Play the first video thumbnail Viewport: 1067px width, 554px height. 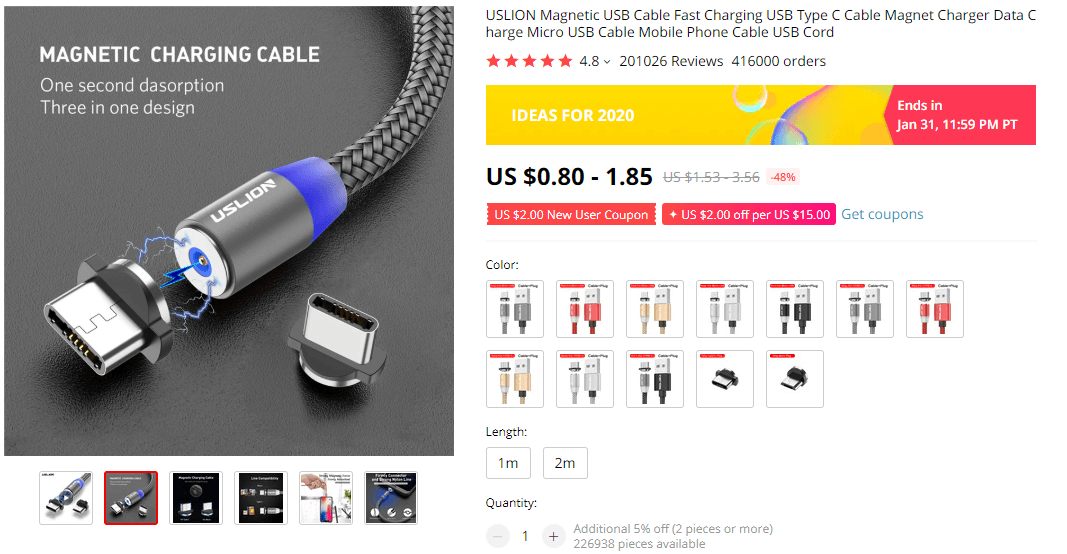[x=65, y=498]
